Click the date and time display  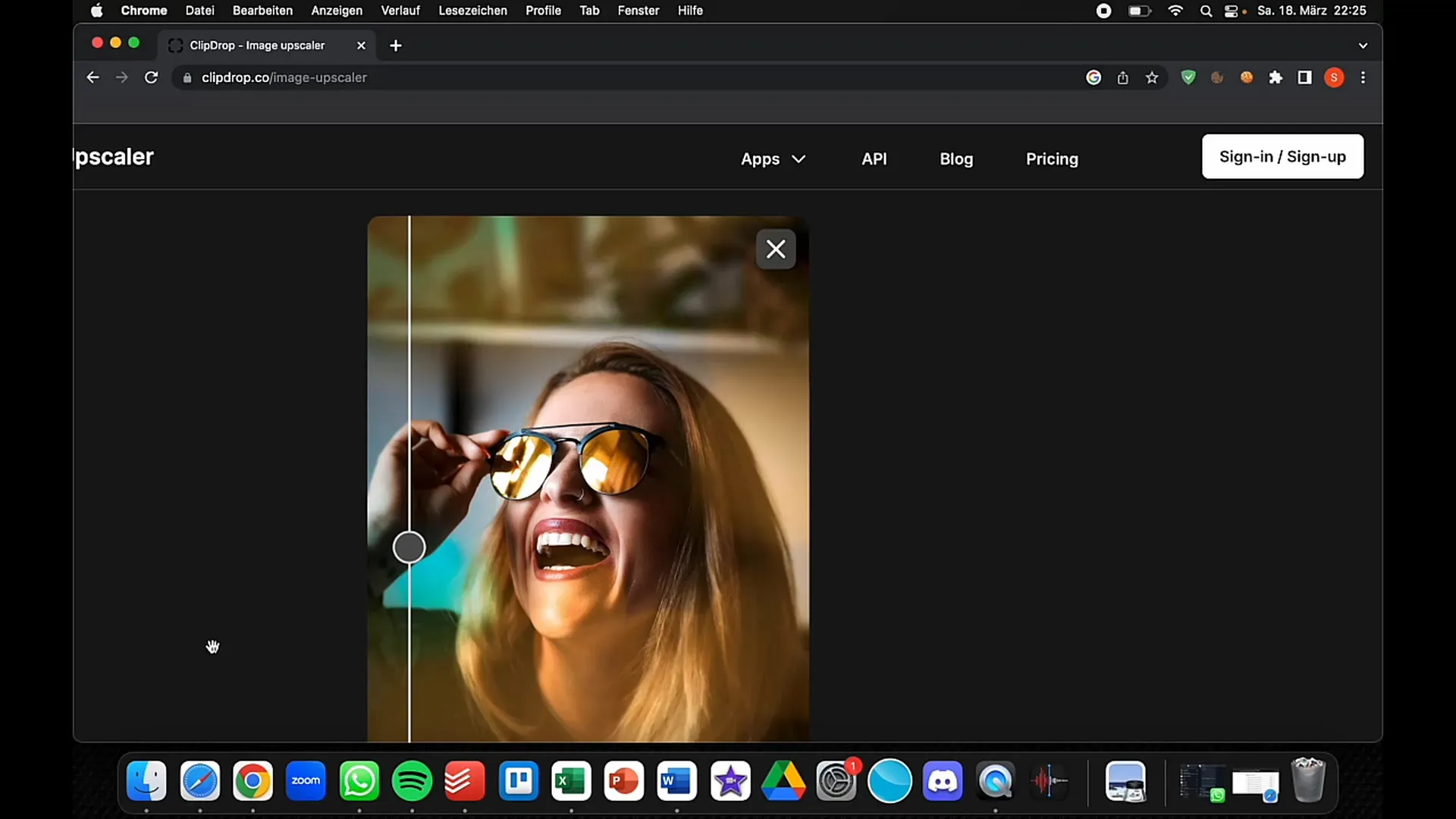(1311, 11)
